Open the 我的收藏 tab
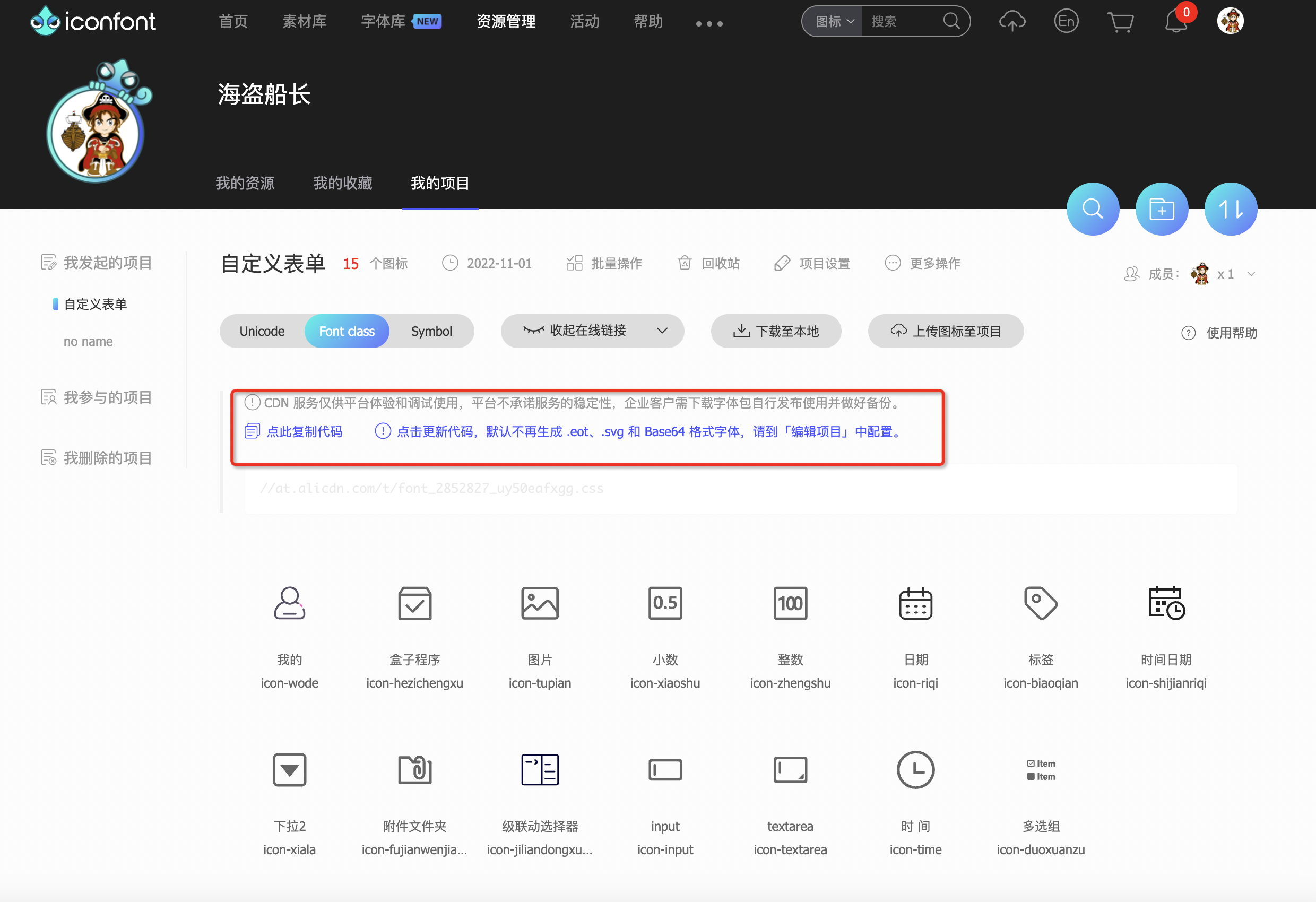Screen dimensions: 1316x902 coord(343,183)
